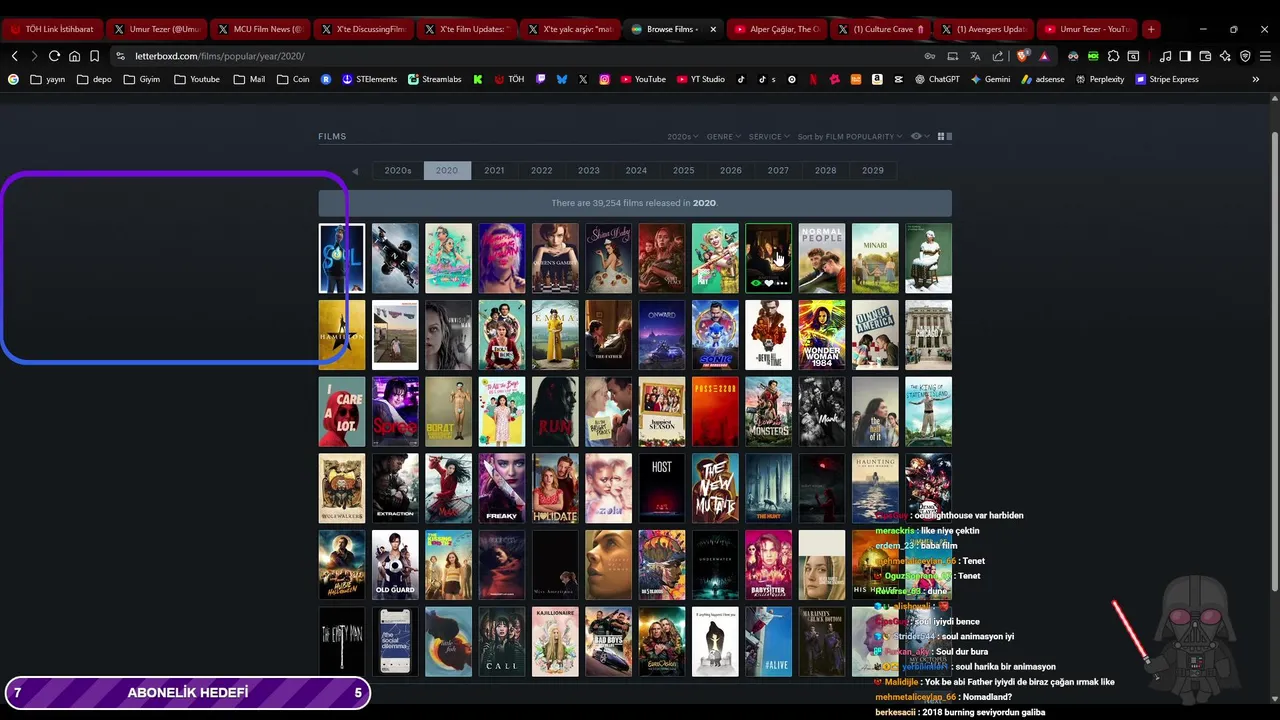Select the 2029 year tab
Image resolution: width=1280 pixels, height=720 pixels.
click(x=873, y=170)
